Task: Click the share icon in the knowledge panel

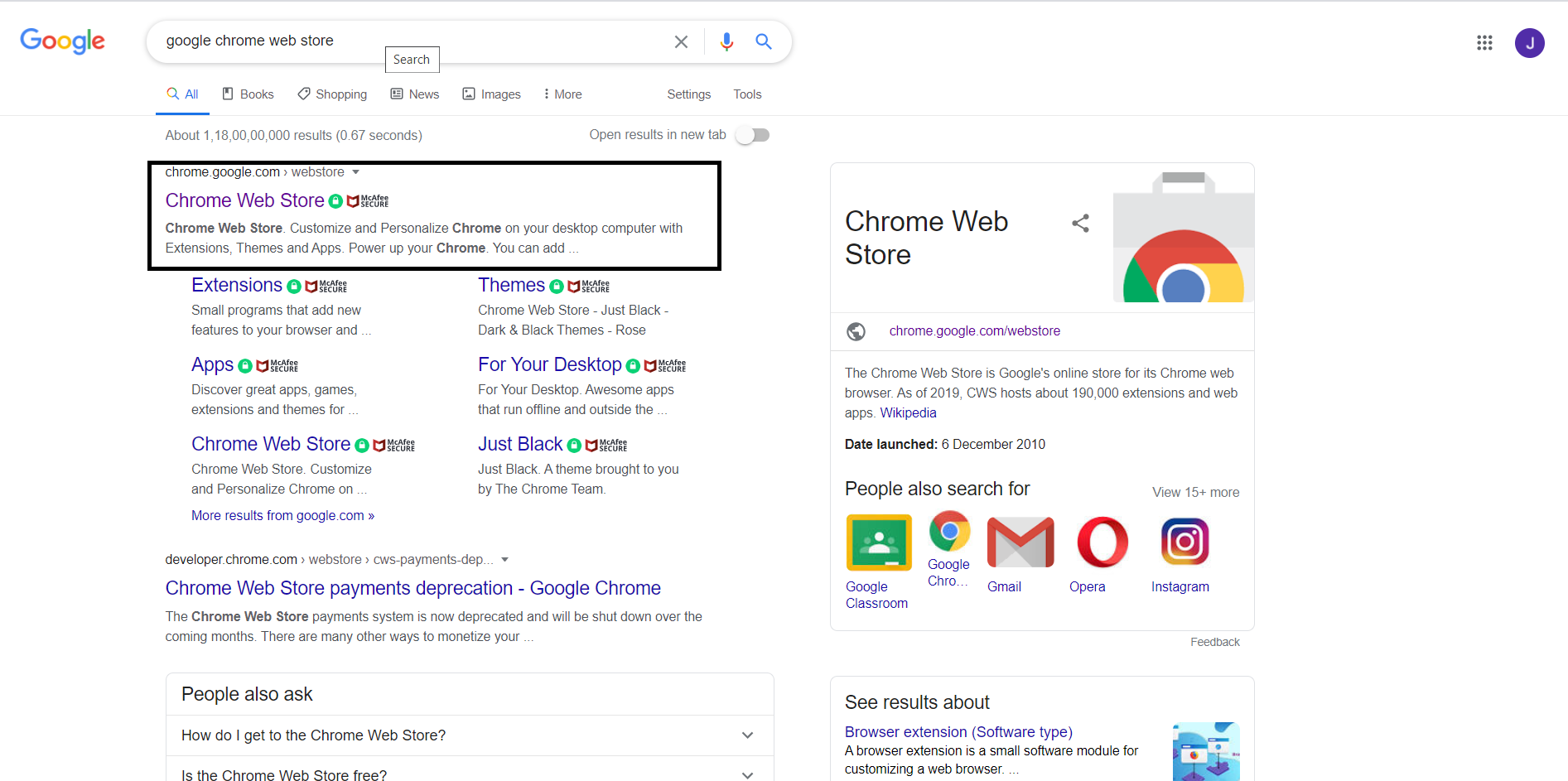Action: click(x=1080, y=223)
